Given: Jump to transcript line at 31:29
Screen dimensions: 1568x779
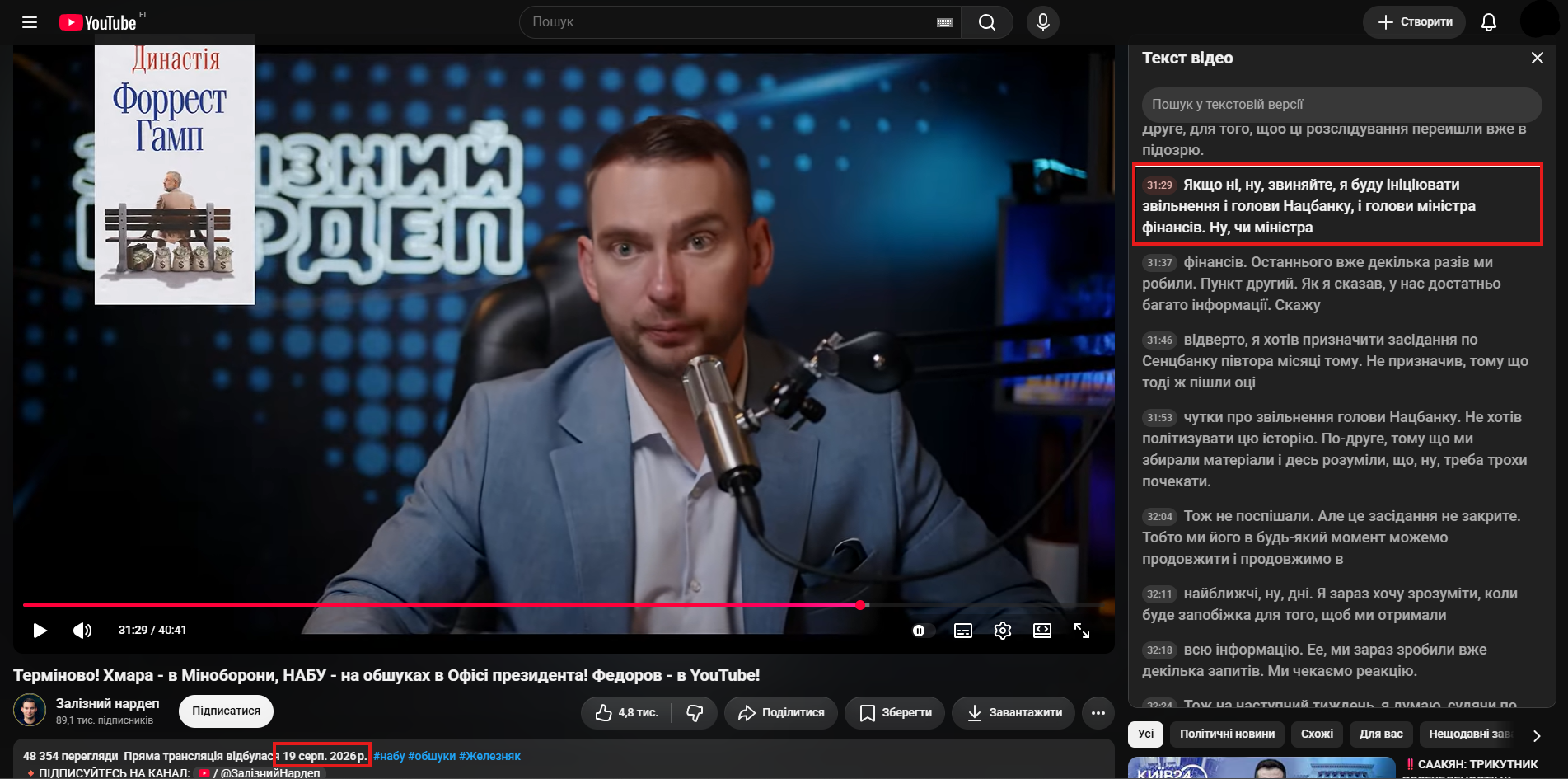Looking at the screenshot, I should point(1337,205).
